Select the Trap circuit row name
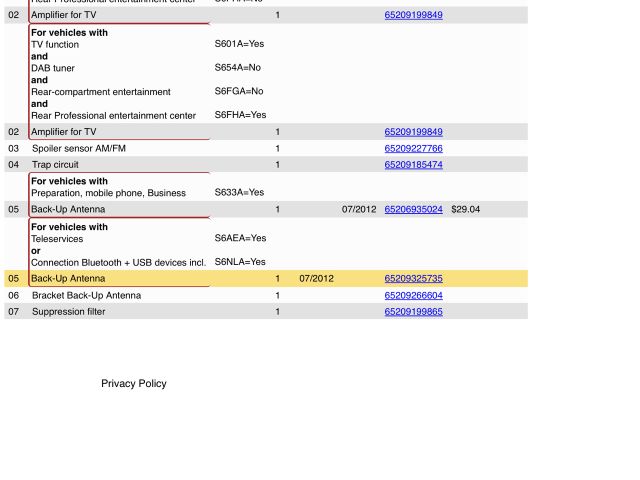The image size is (640, 480). coord(55,164)
